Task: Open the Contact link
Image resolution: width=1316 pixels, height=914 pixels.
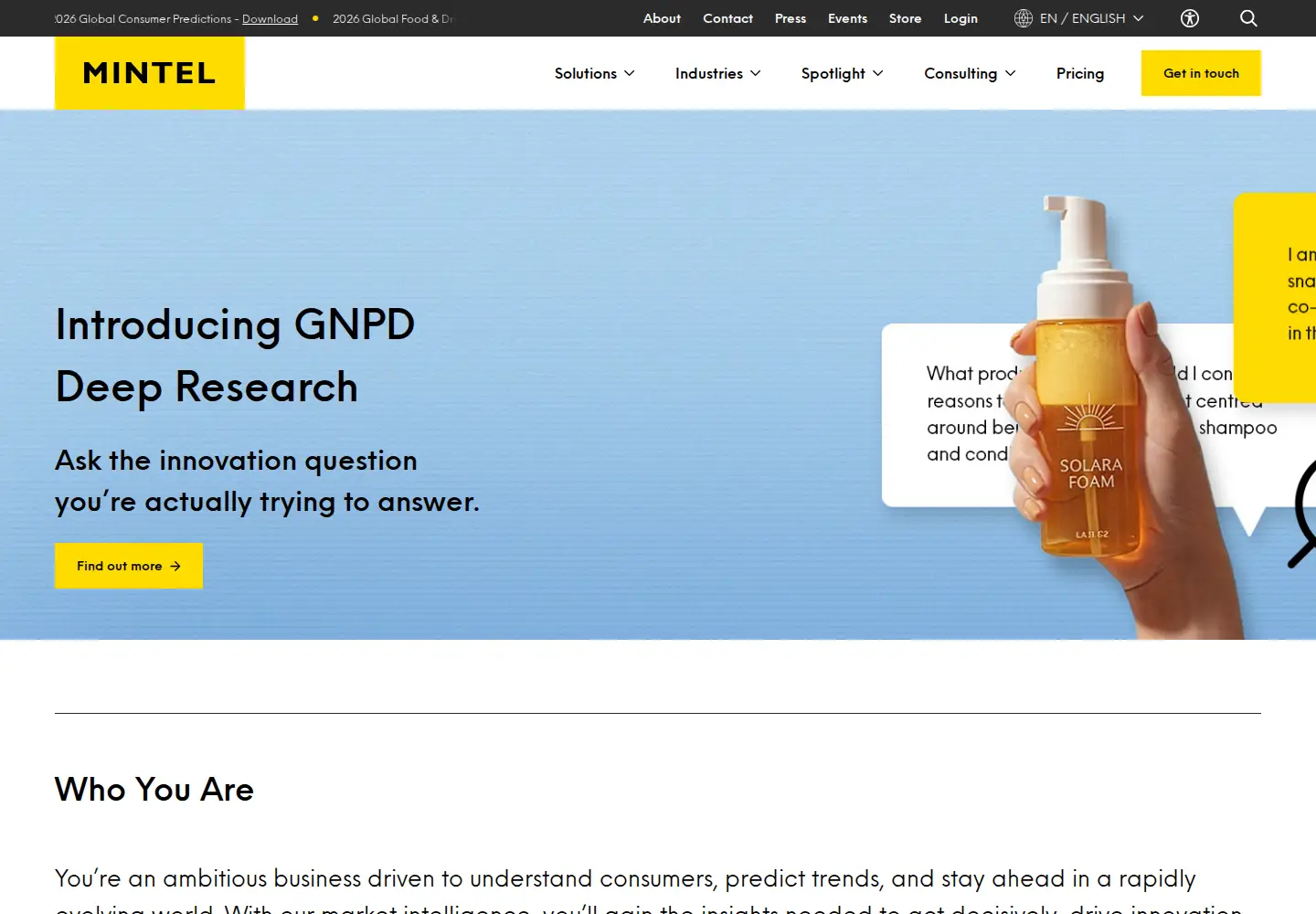Action: tap(727, 18)
